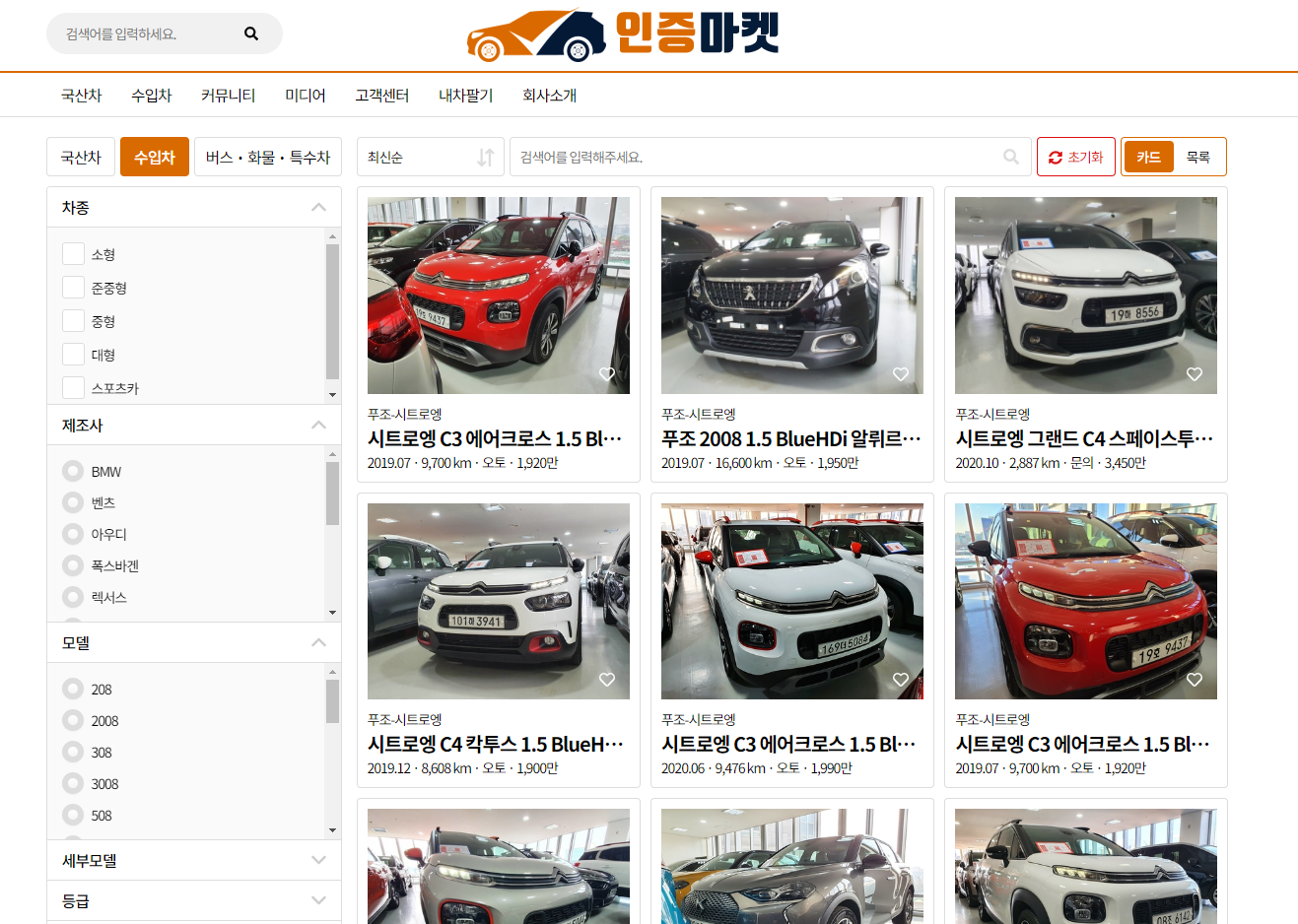Click the 2020.10 · 2,887 km · 문의 · 3,450만 details
Screen dimensions: 1298x924
[x=1051, y=463]
